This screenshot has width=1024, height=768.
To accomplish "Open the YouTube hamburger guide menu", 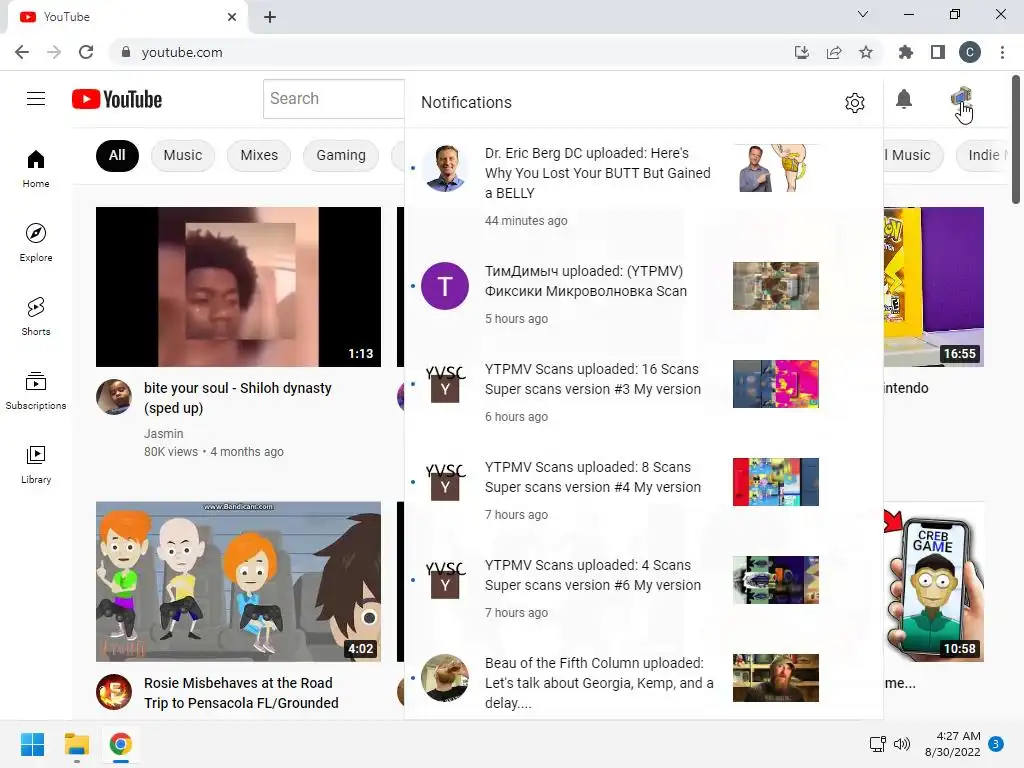I will [36, 99].
